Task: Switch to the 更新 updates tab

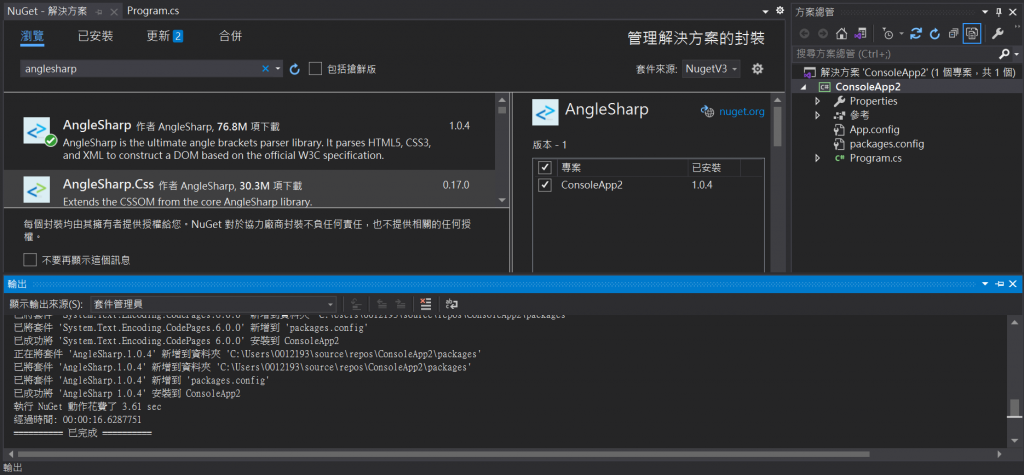Action: 165,36
